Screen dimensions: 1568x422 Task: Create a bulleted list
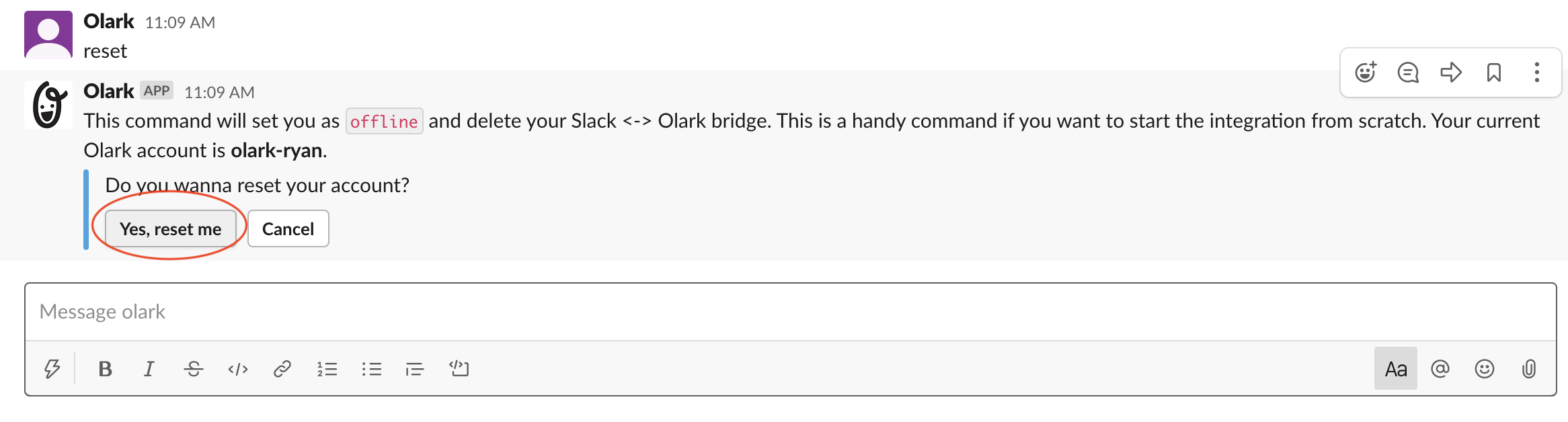click(372, 368)
